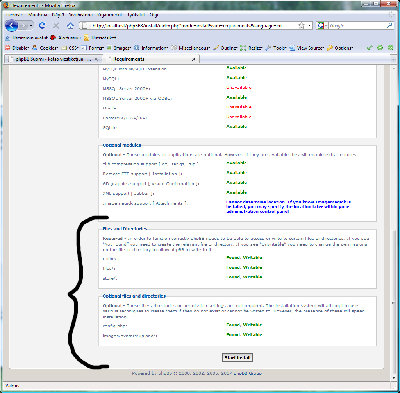Screen dimensions: 400x393
Task: Open the Web Developer Options menu
Action: click(x=340, y=48)
